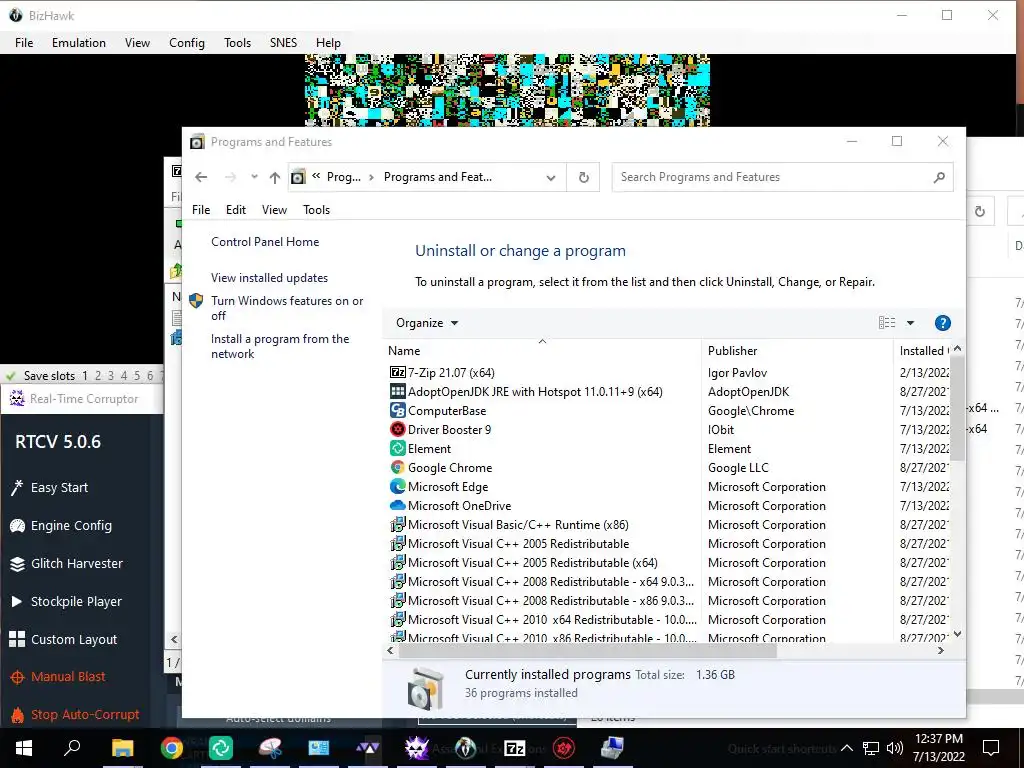This screenshot has width=1024, height=768.
Task: Open taskbar search
Action: (72, 748)
